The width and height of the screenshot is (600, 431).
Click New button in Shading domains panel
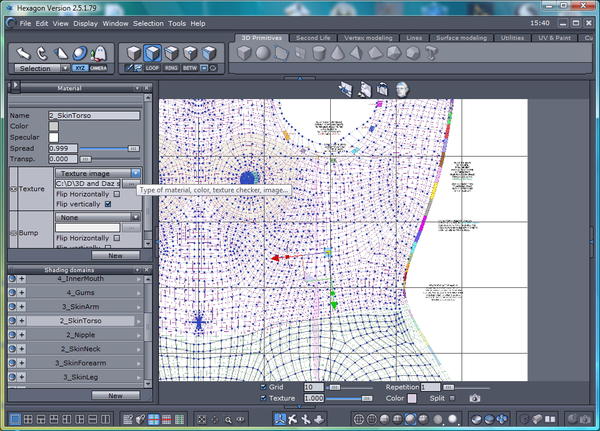pyautogui.click(x=115, y=395)
